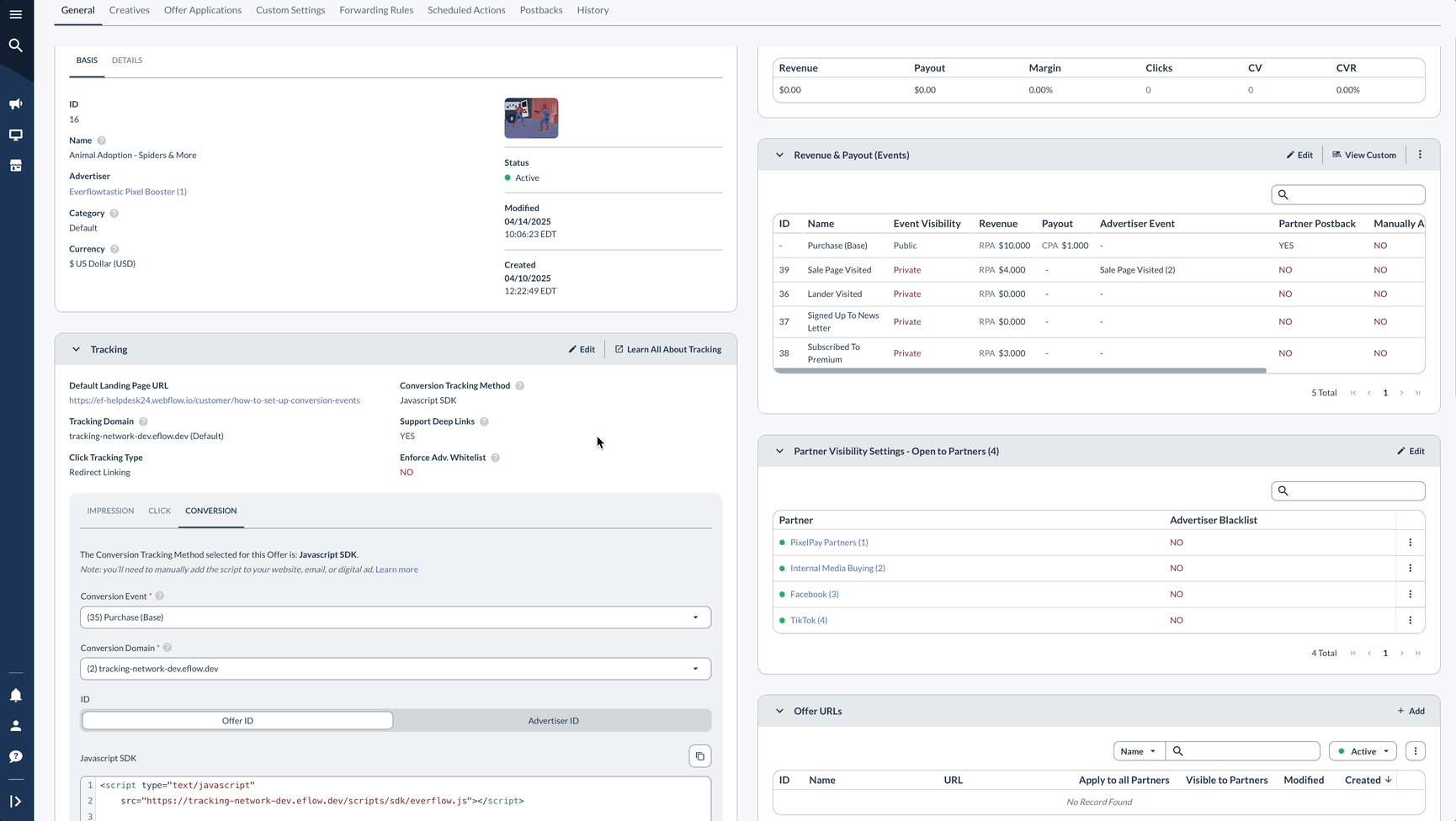Switch to the Creatives tab

(x=129, y=10)
